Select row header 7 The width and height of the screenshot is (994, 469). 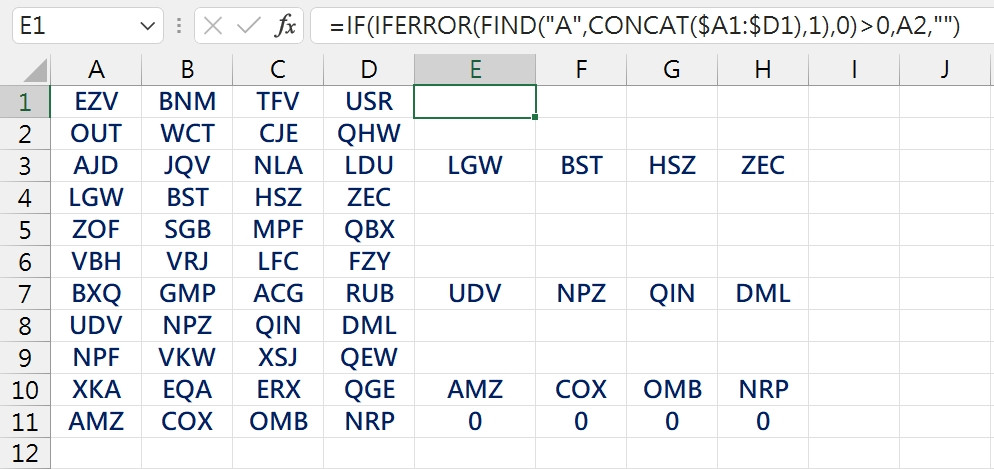point(25,293)
